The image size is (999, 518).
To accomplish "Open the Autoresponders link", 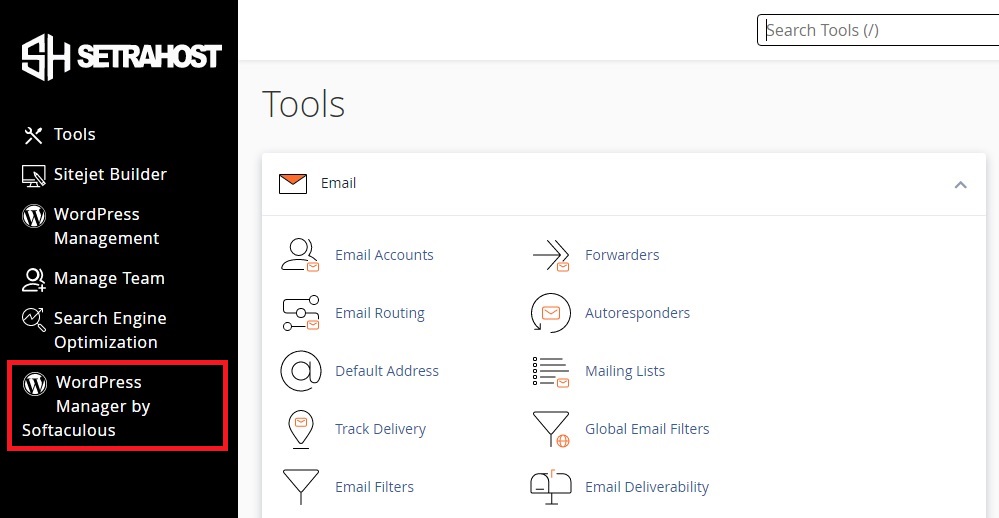I will (638, 313).
